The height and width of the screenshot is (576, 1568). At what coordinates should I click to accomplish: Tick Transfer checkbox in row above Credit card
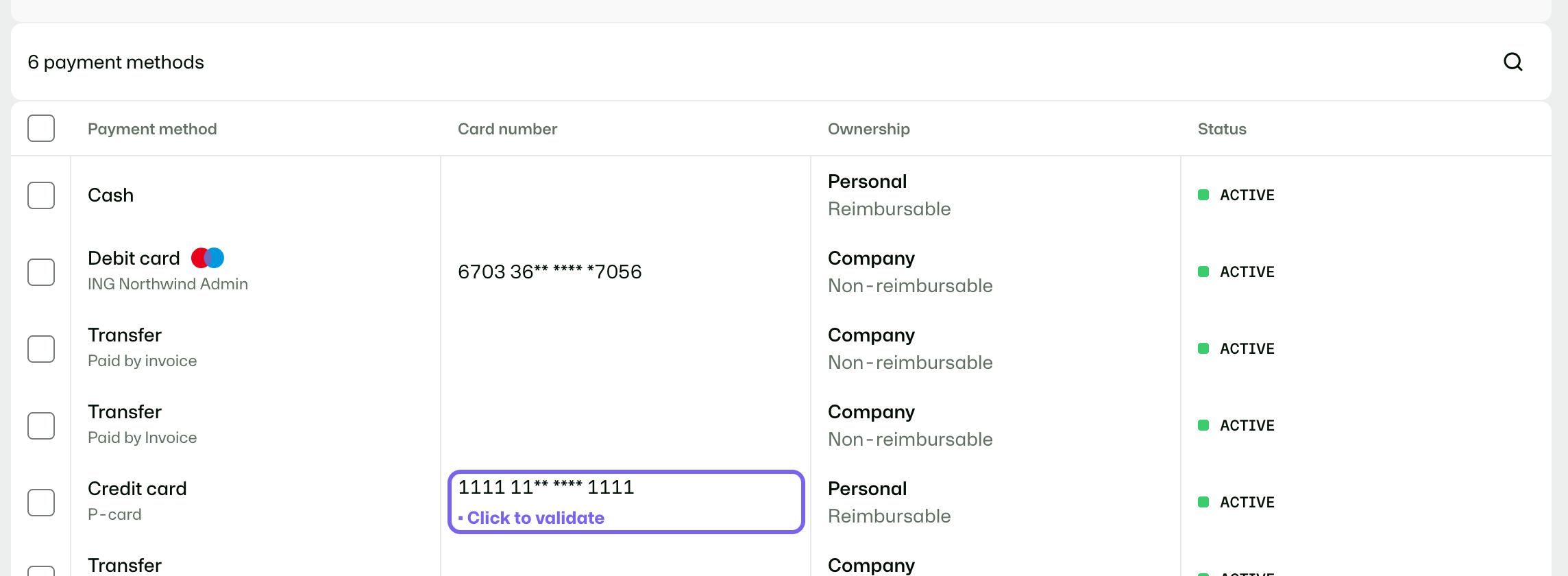tap(41, 426)
